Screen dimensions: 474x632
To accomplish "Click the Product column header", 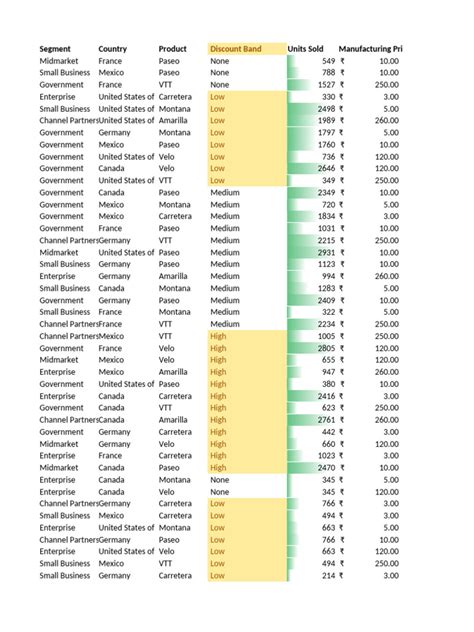I will pos(173,49).
